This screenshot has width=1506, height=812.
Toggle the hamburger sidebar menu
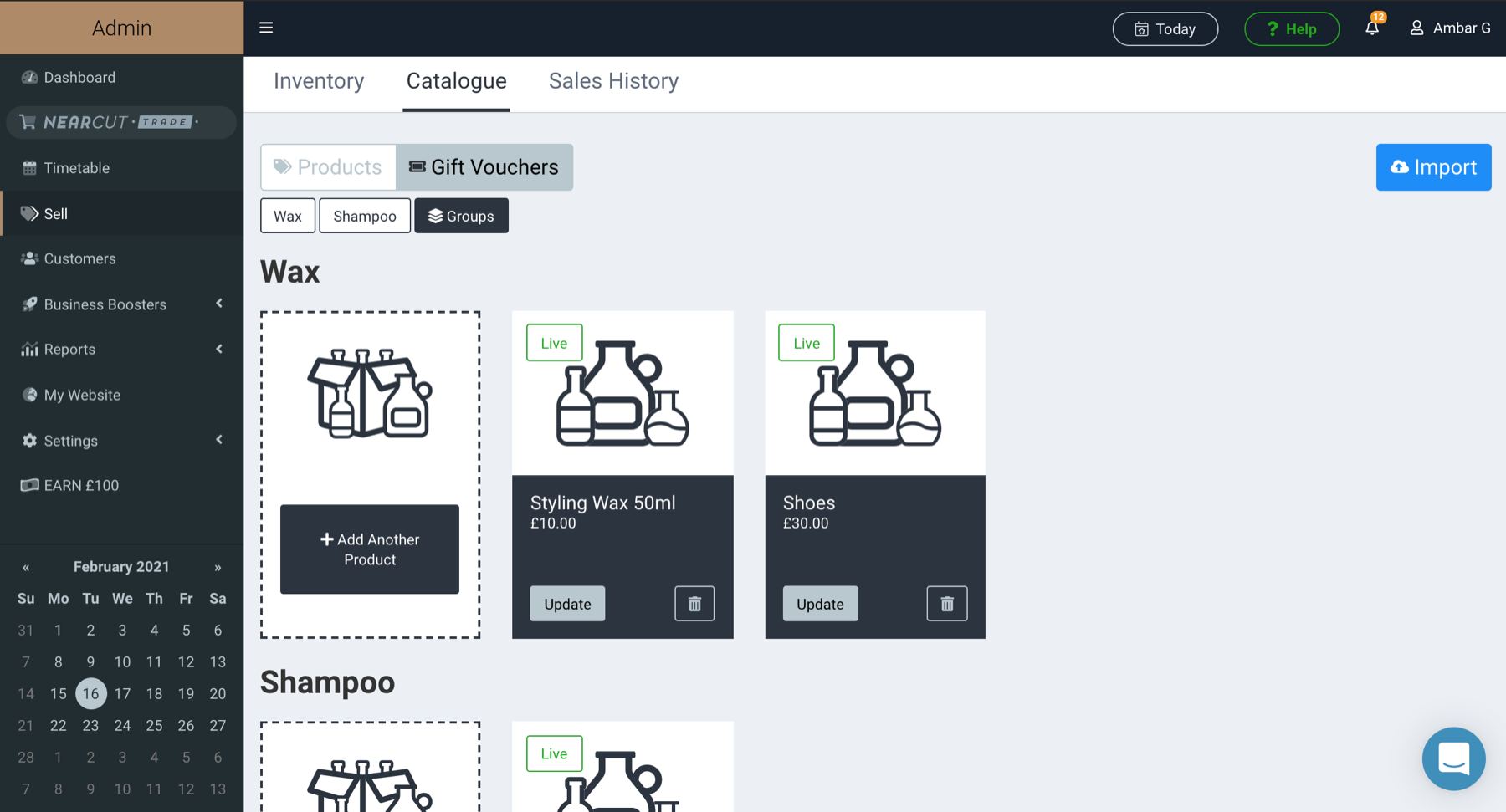tap(266, 28)
